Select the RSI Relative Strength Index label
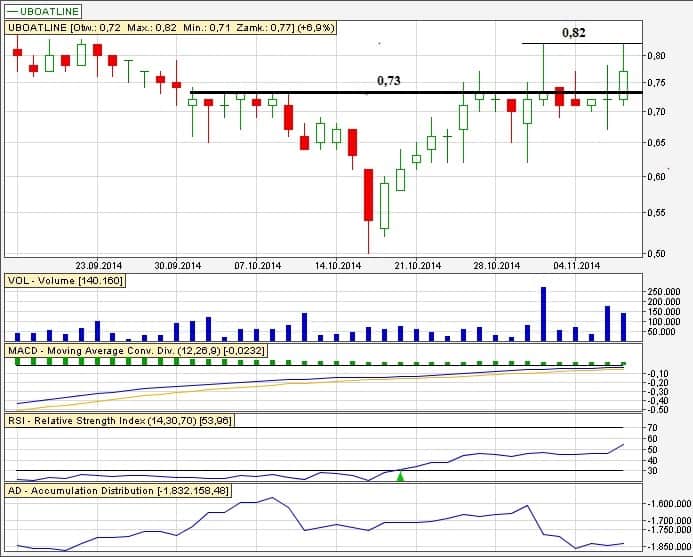Screen dimensions: 693x557 (x=119, y=421)
